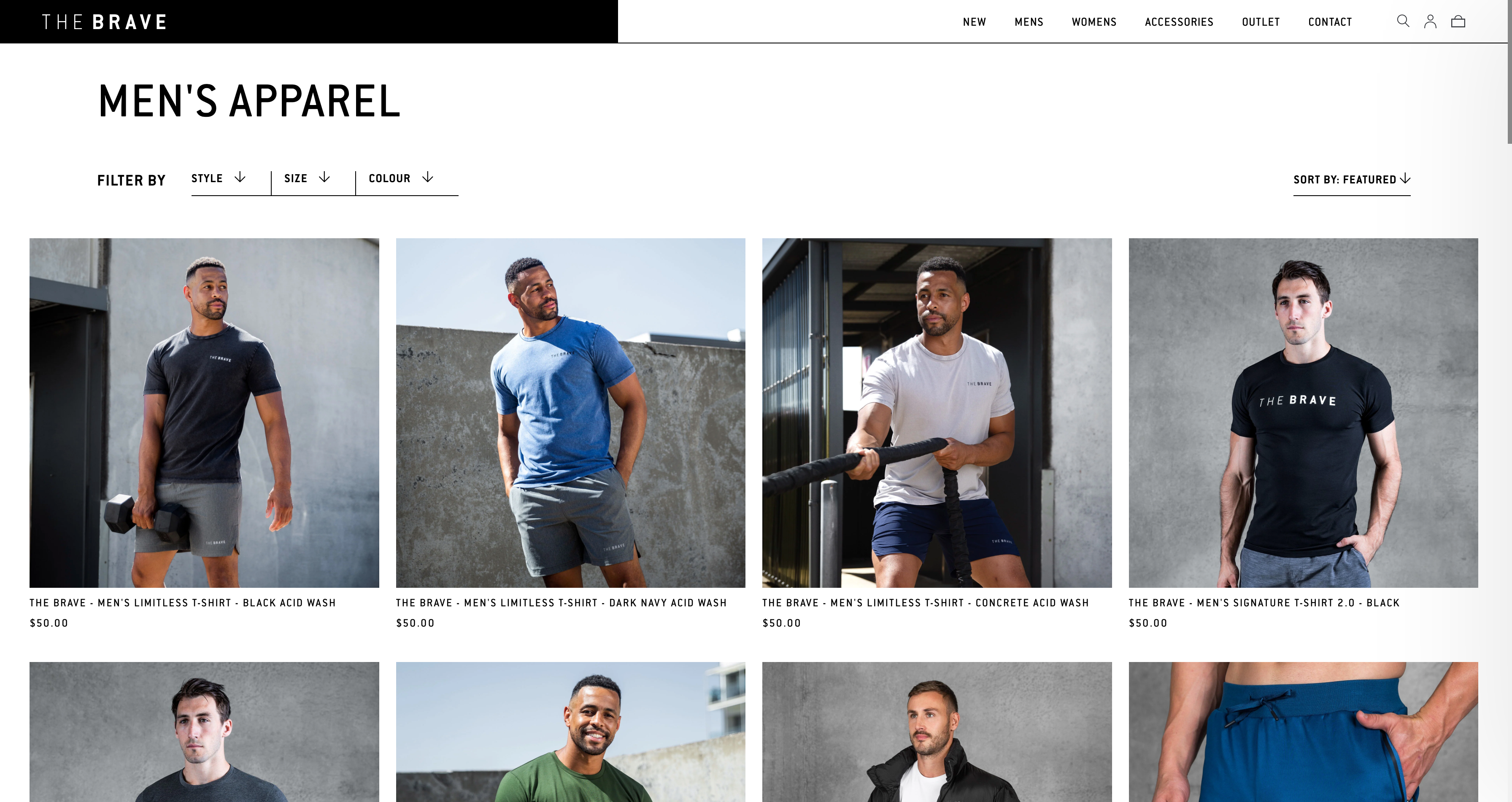Open the Accessories menu
The width and height of the screenshot is (1512, 802).
pyautogui.click(x=1179, y=22)
